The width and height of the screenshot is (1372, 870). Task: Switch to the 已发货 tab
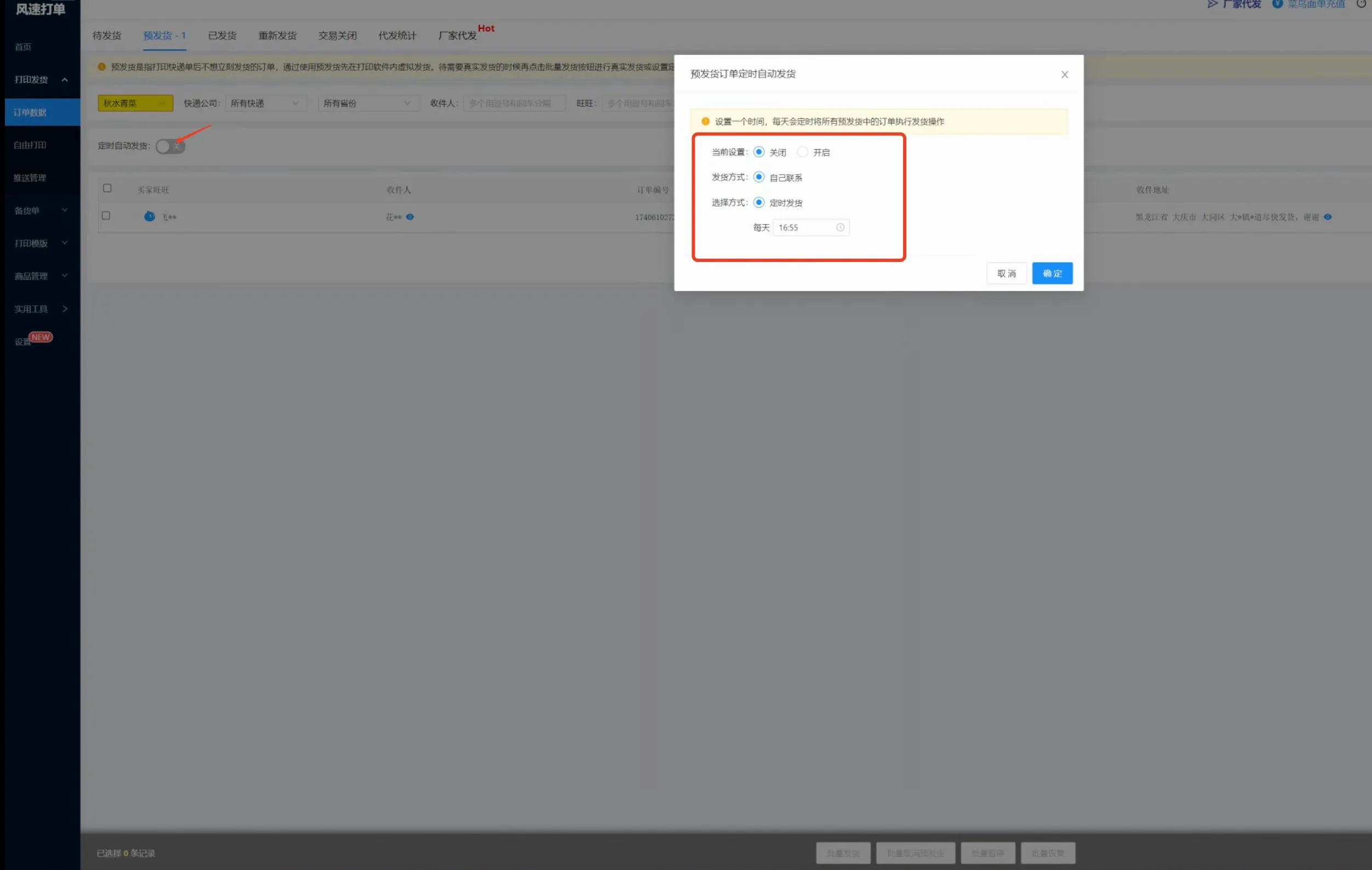[x=222, y=35]
